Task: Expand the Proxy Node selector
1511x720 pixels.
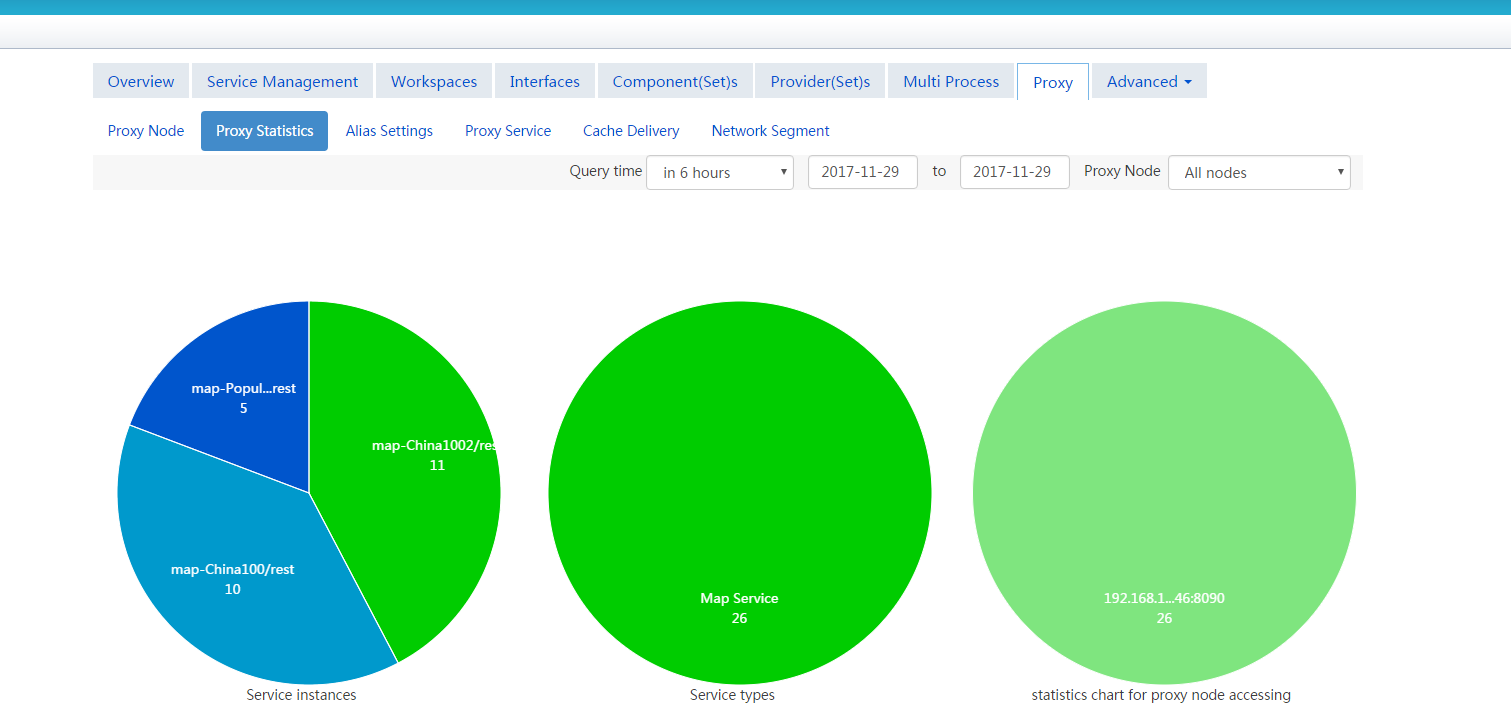Action: click(x=1259, y=173)
